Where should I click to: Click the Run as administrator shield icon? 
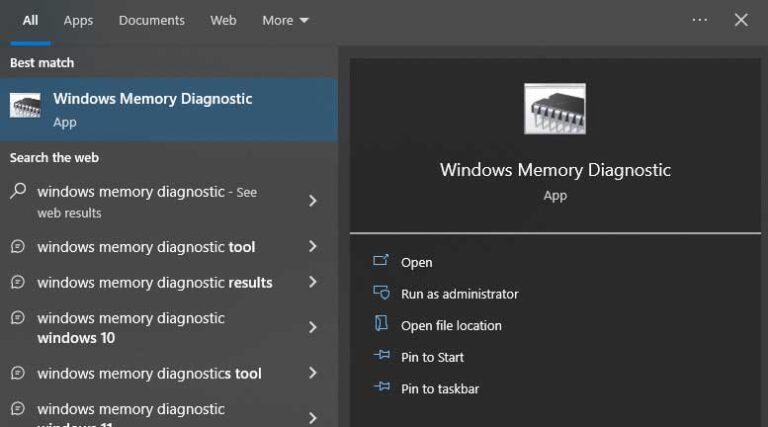(380, 293)
